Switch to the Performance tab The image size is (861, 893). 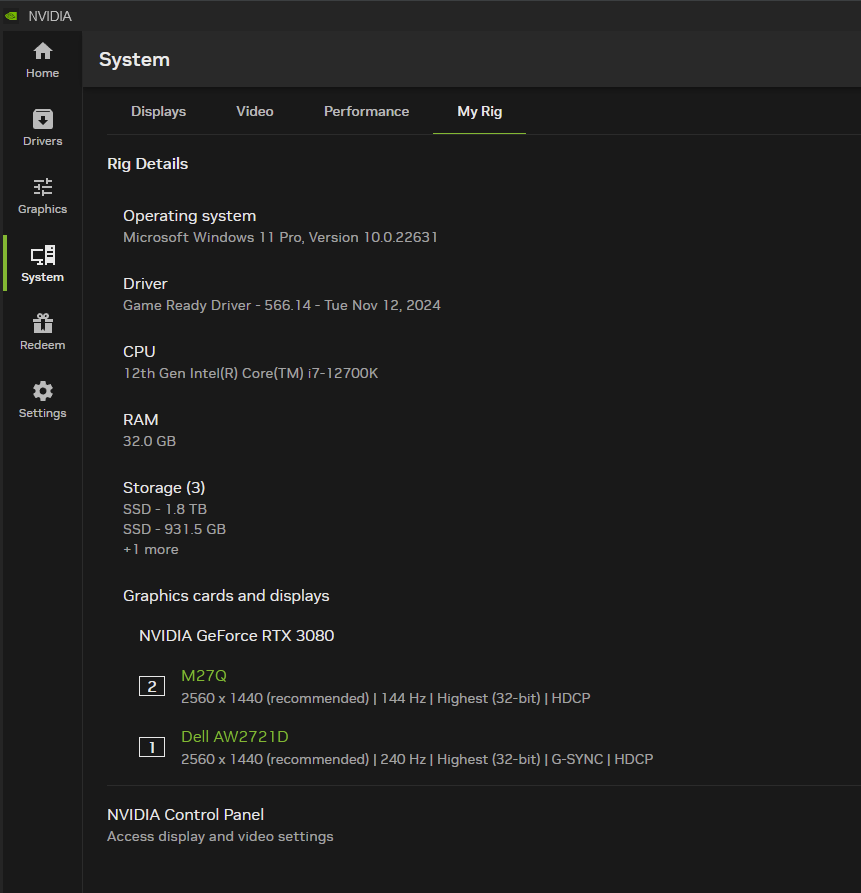366,112
